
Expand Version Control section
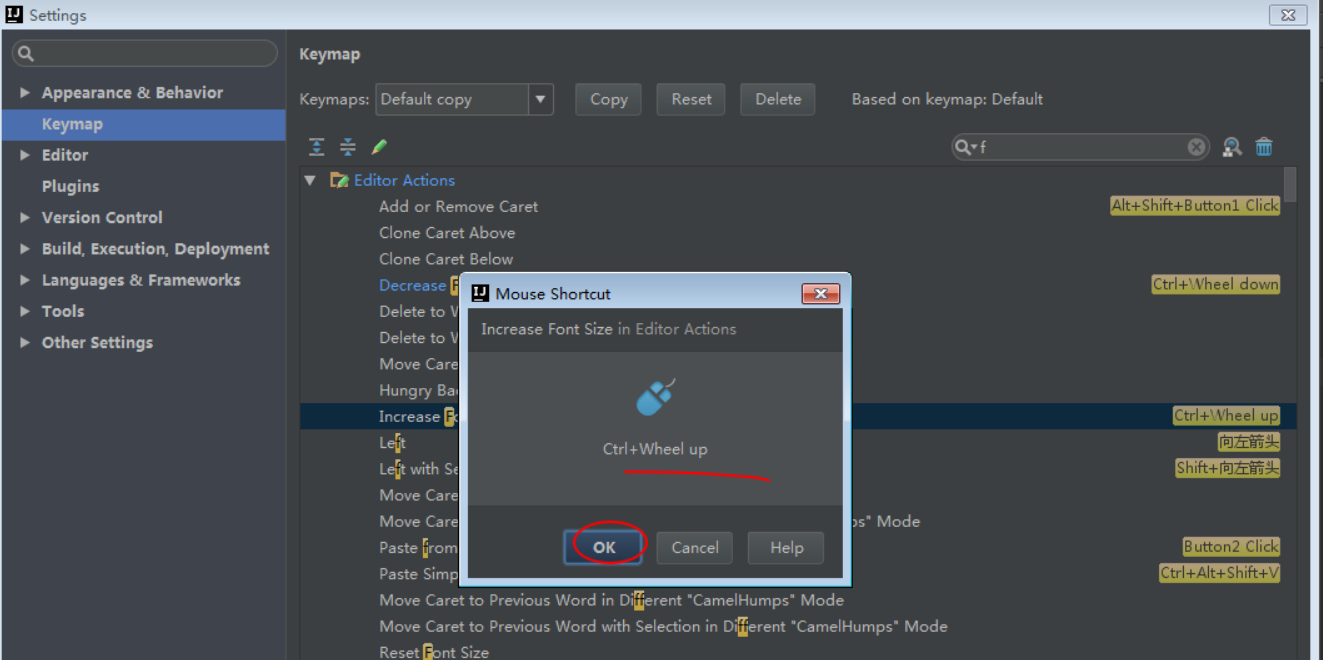tap(25, 217)
